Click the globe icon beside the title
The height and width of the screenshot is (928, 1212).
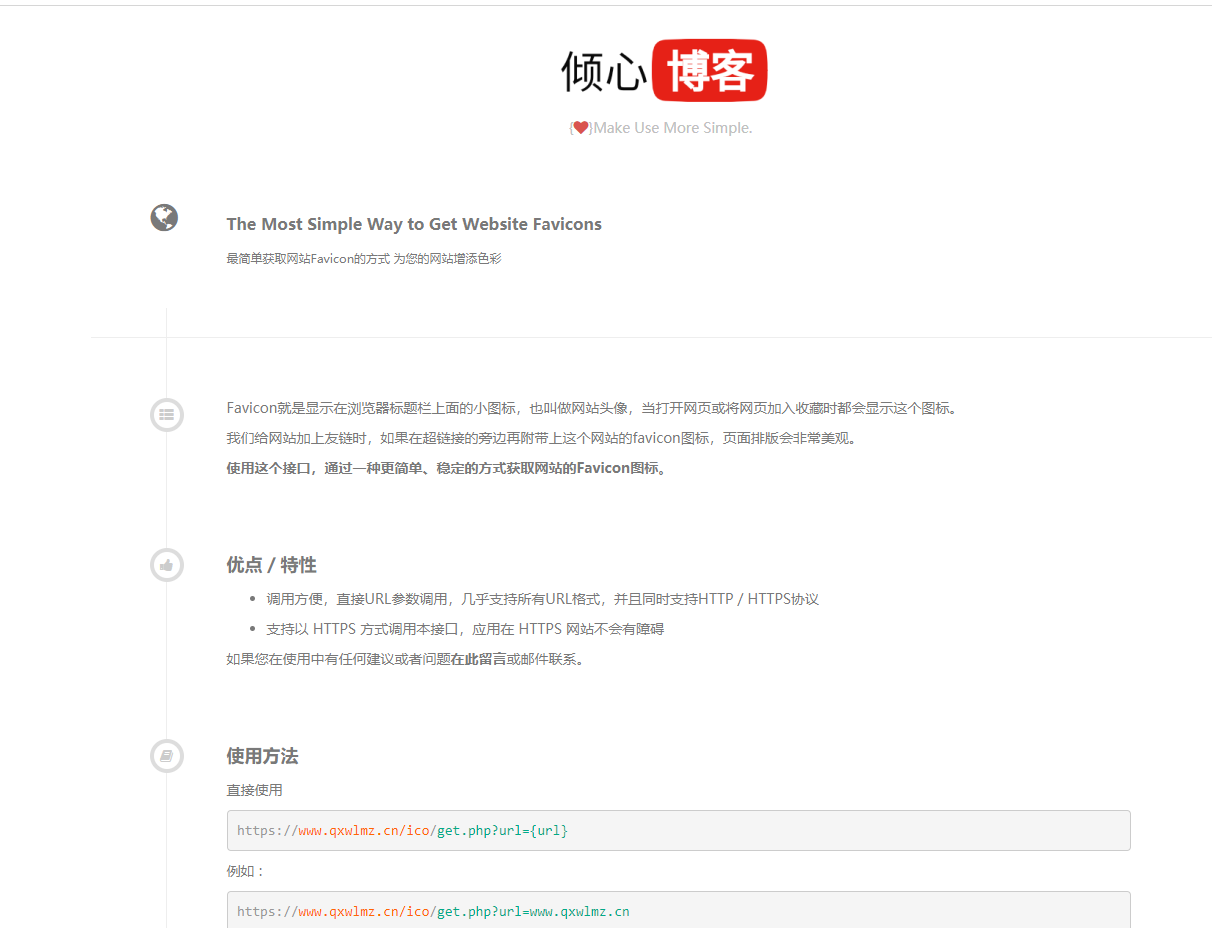[164, 217]
